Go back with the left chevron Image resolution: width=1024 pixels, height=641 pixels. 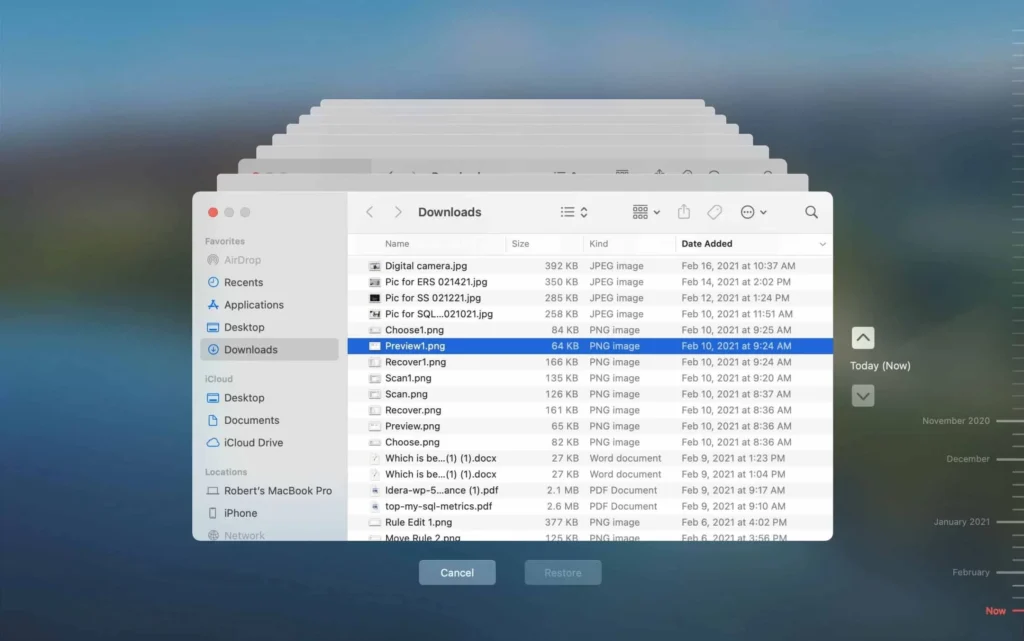pyautogui.click(x=370, y=212)
